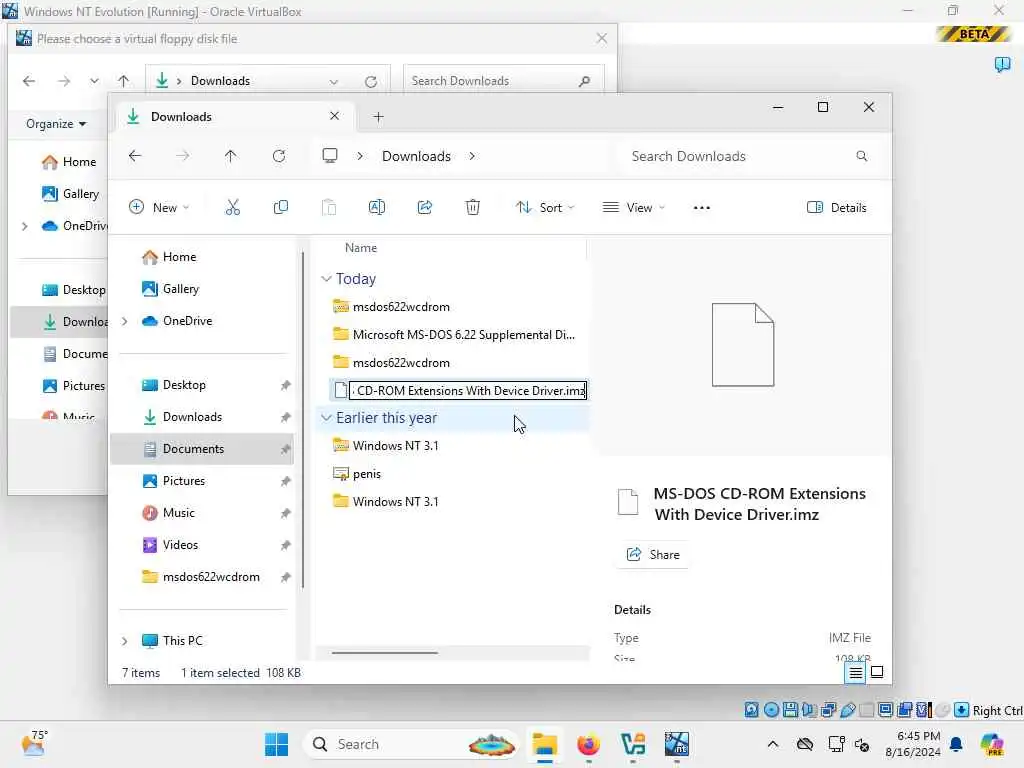Image resolution: width=1024 pixels, height=768 pixels.
Task: Open the View dropdown menu
Action: point(633,208)
